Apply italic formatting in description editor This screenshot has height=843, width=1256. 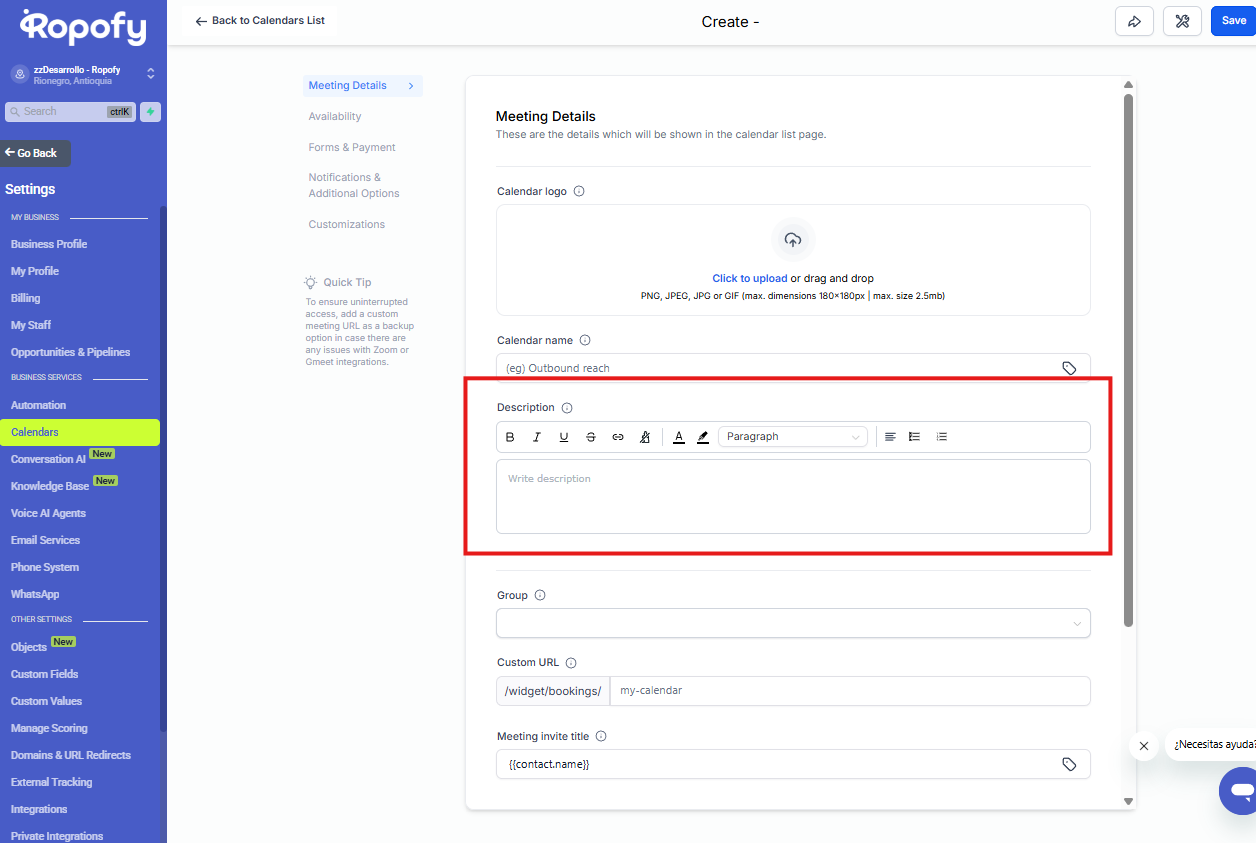(x=537, y=437)
